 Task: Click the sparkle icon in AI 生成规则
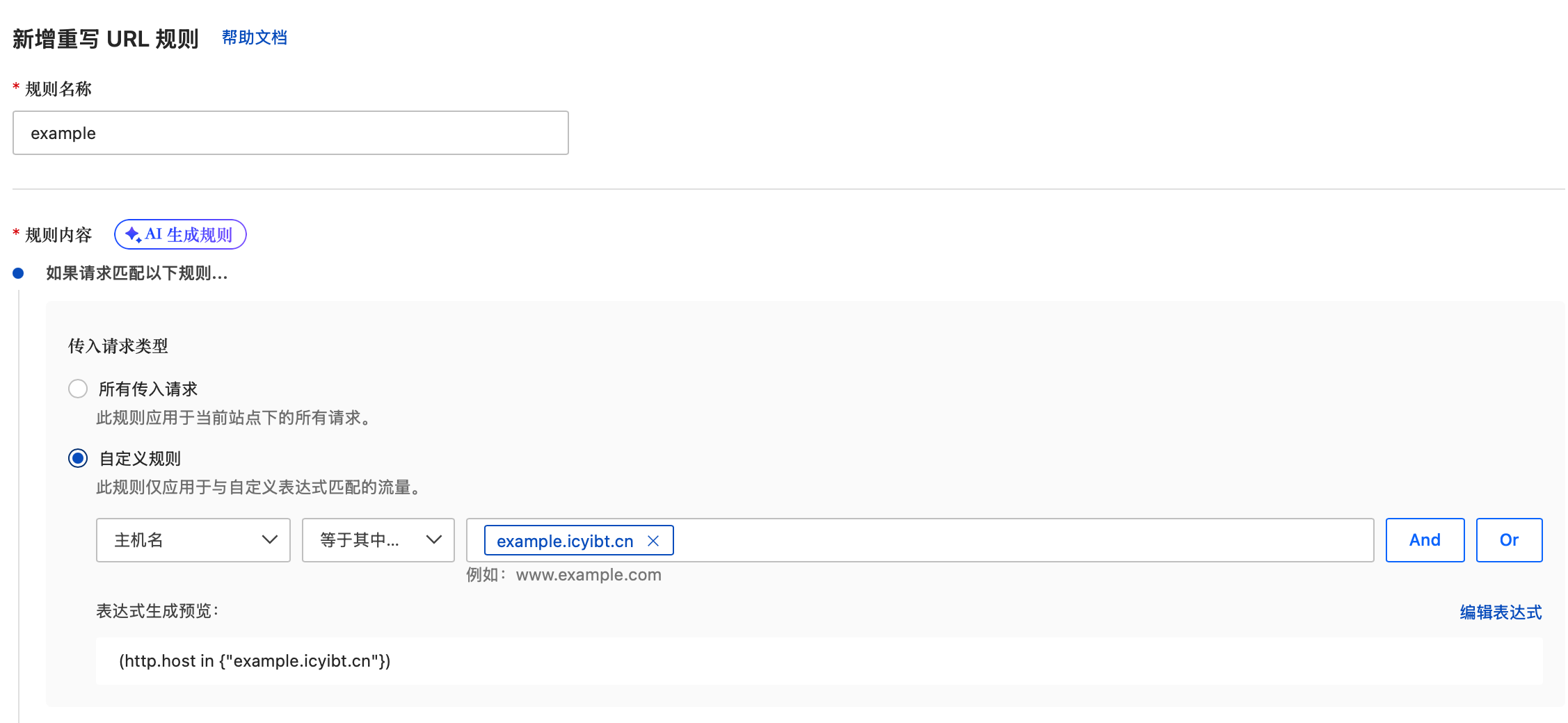pos(133,234)
